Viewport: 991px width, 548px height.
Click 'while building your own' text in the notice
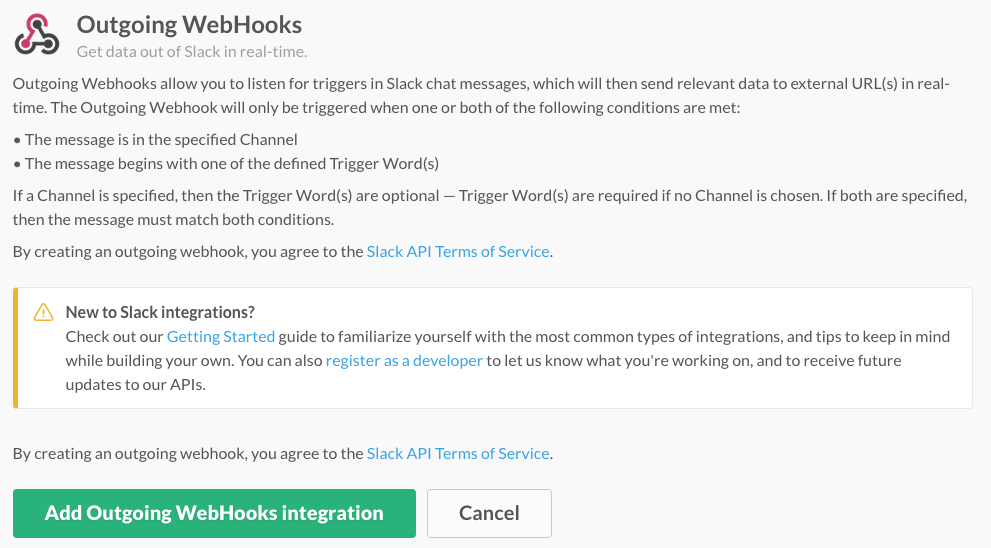tap(150, 360)
